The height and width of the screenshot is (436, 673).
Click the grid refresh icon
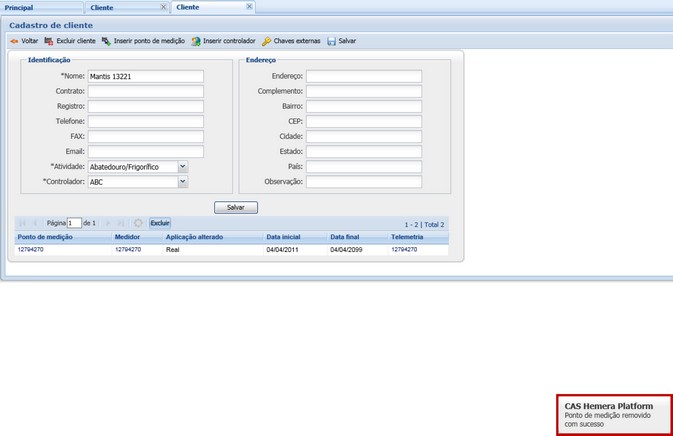click(x=138, y=223)
